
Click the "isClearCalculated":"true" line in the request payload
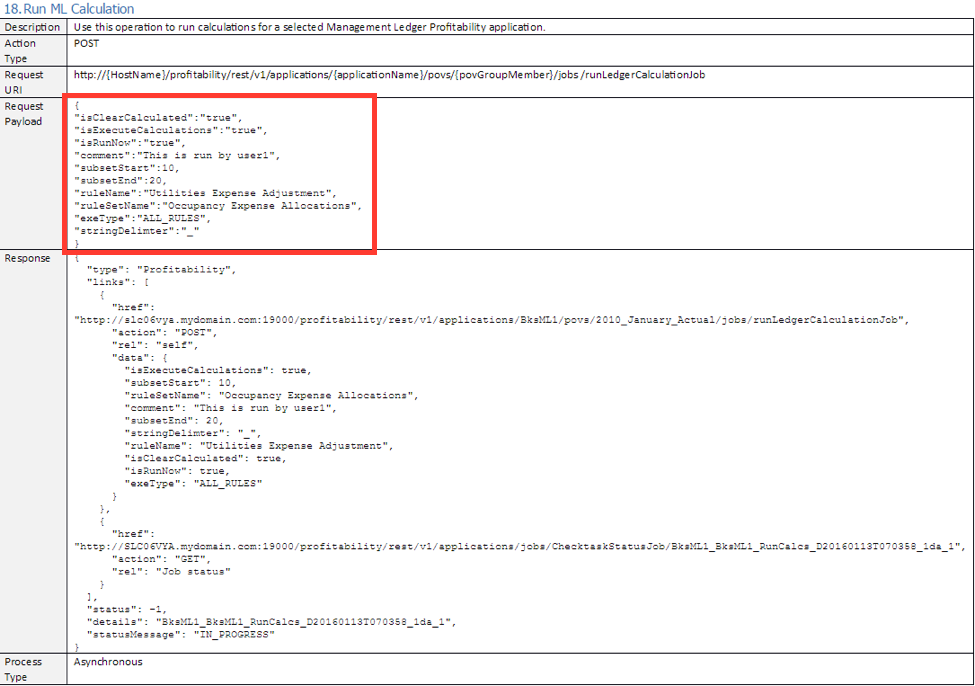coord(158,117)
